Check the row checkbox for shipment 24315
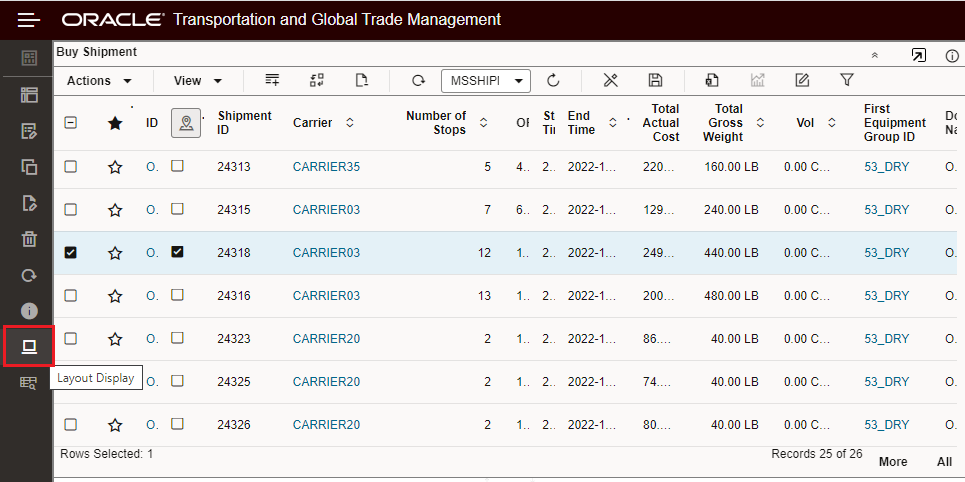The width and height of the screenshot is (965, 482). pos(71,209)
